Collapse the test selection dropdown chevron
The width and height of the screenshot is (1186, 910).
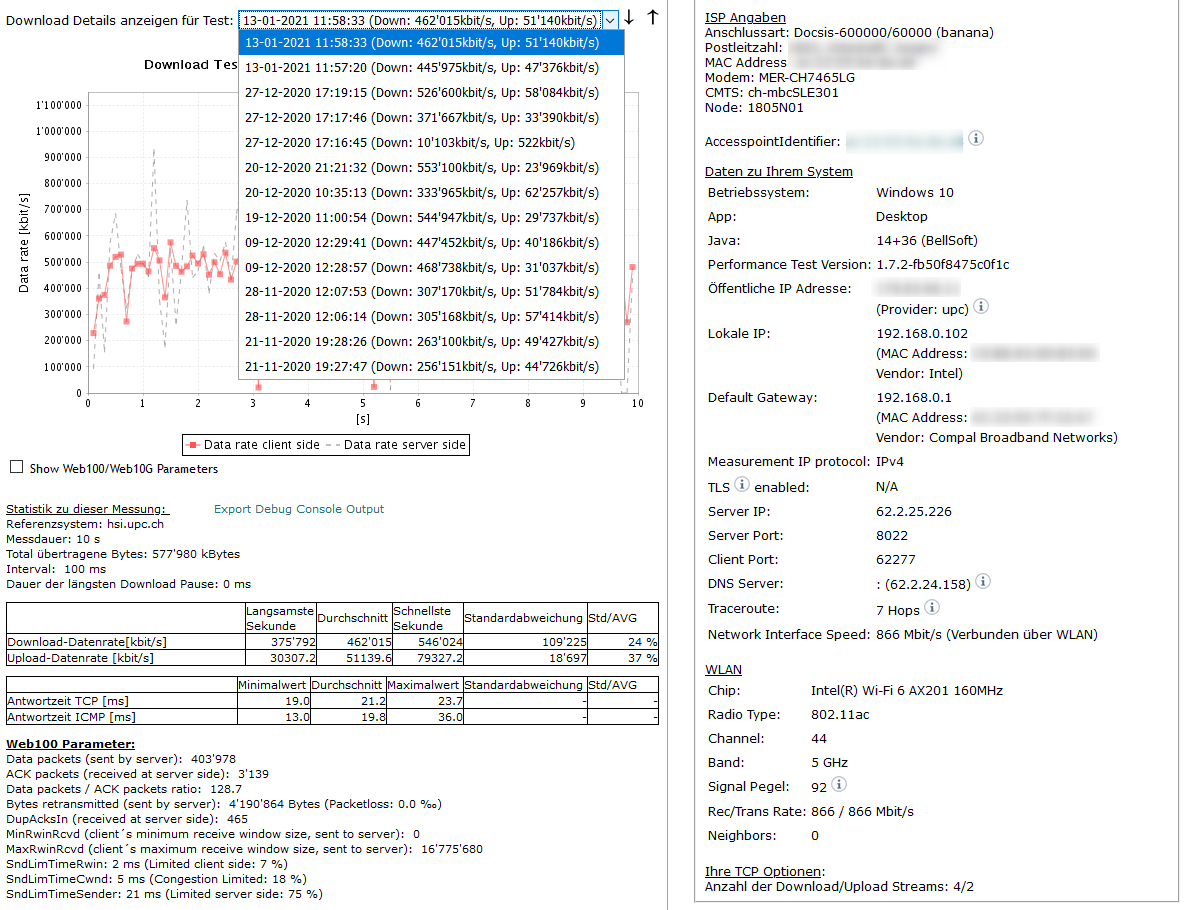tap(610, 19)
